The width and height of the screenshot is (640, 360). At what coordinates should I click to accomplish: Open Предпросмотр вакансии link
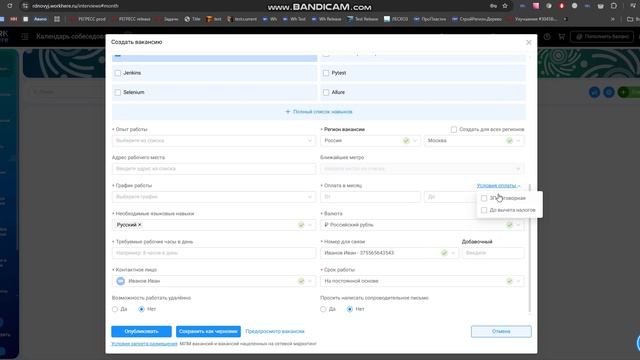click(x=275, y=331)
